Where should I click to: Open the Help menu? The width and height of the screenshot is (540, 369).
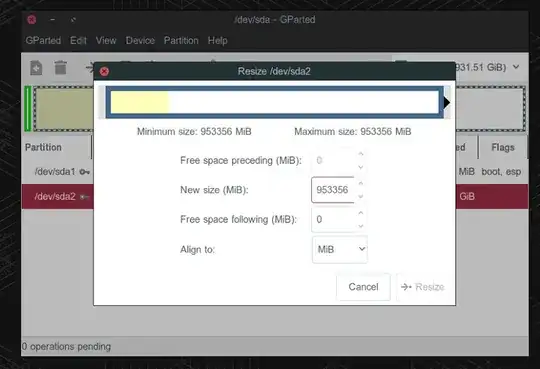pyautogui.click(x=217, y=40)
